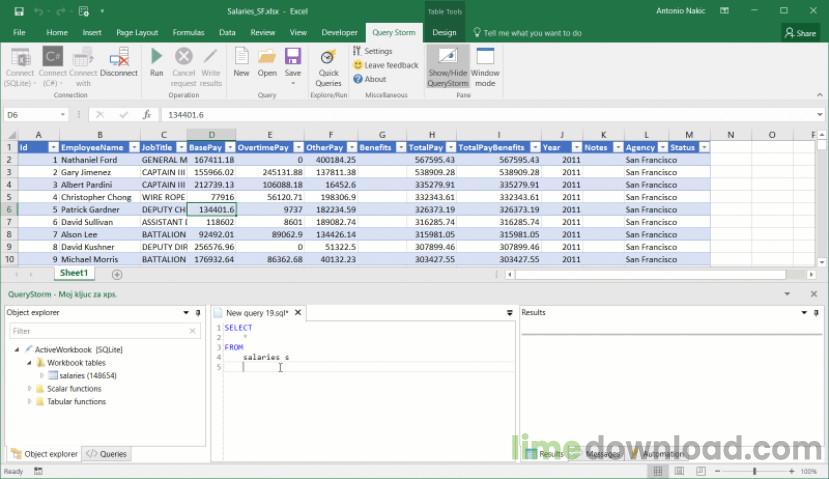Expand Scalar functions folder
Viewport: 829px width, 479px height.
(30, 389)
